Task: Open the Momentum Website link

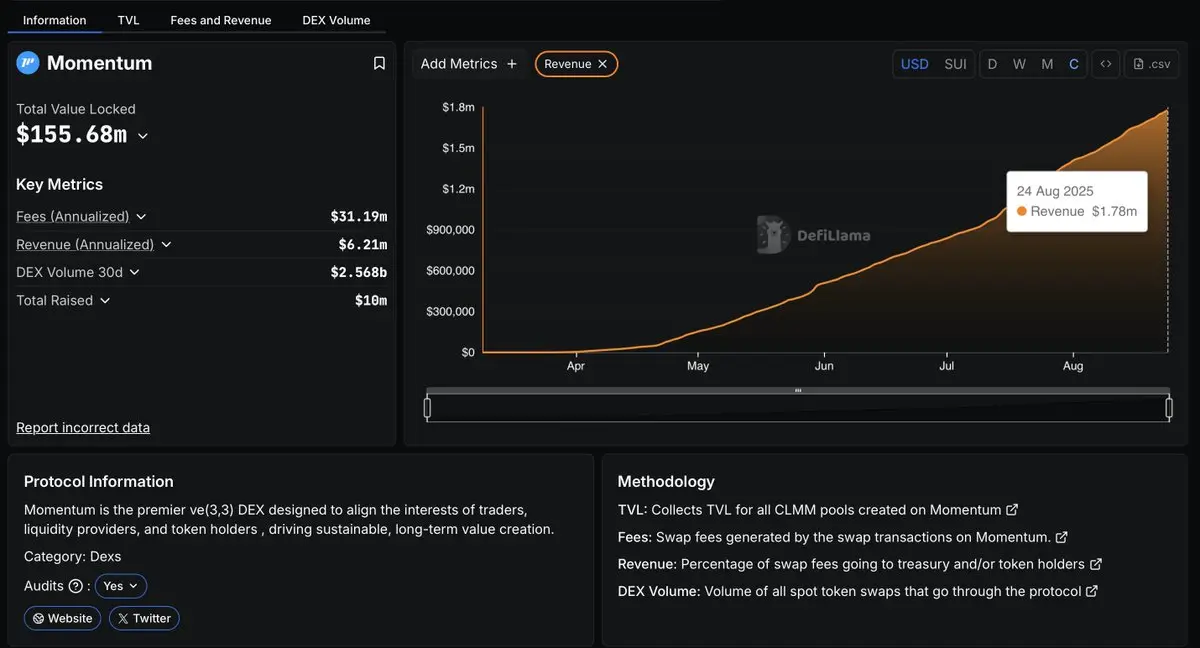Action: coord(62,618)
